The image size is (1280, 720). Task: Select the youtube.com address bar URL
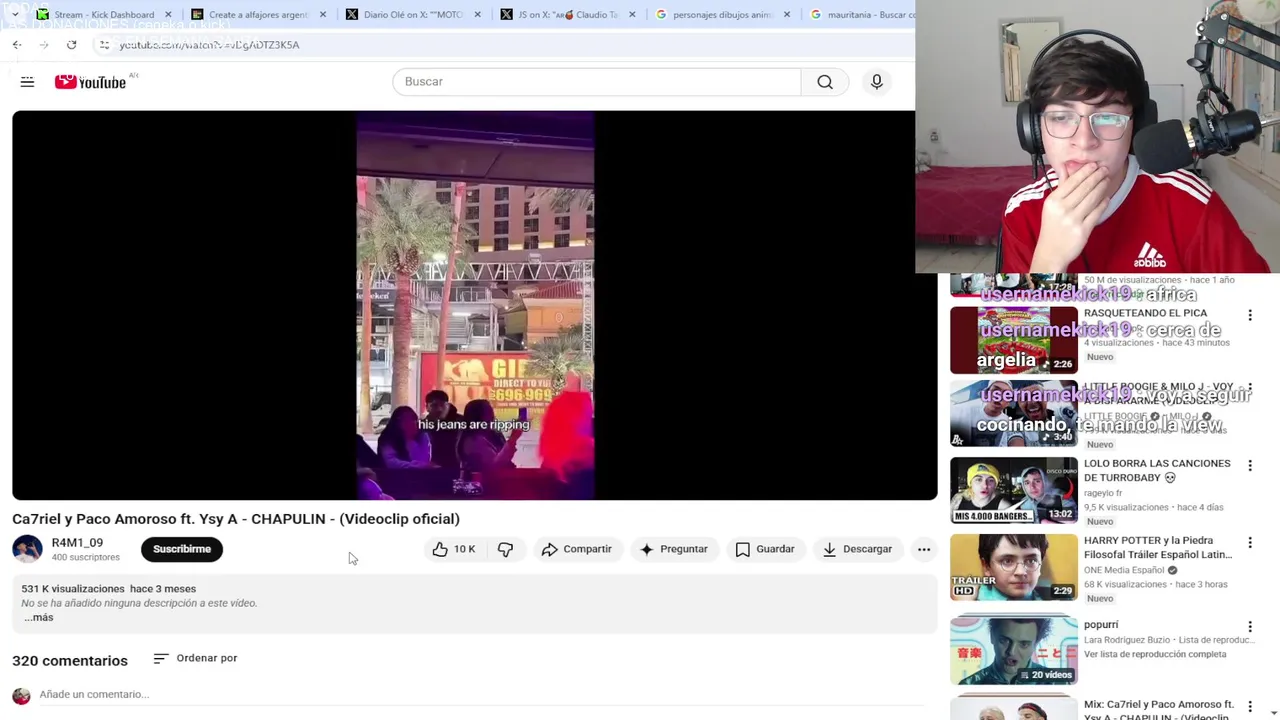(x=209, y=45)
